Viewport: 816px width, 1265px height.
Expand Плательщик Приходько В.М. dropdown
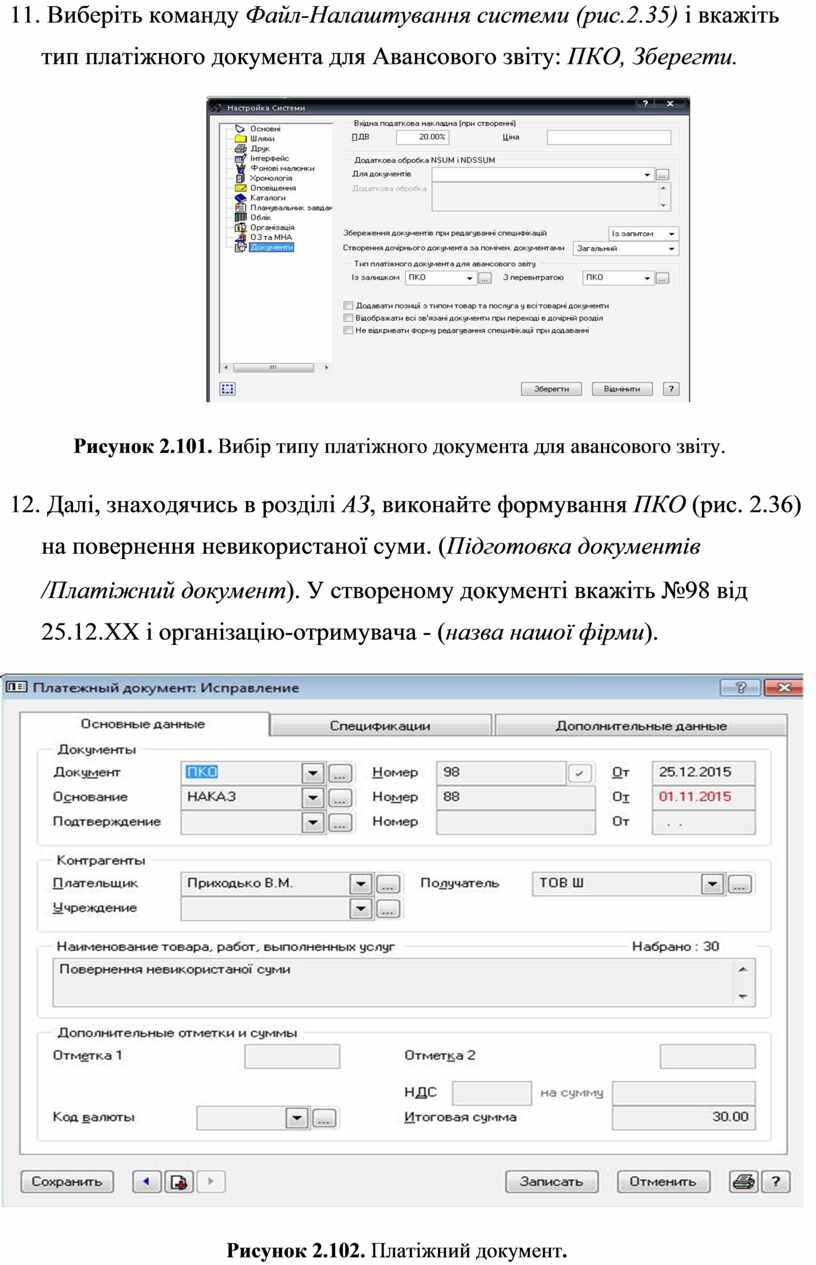pos(362,884)
